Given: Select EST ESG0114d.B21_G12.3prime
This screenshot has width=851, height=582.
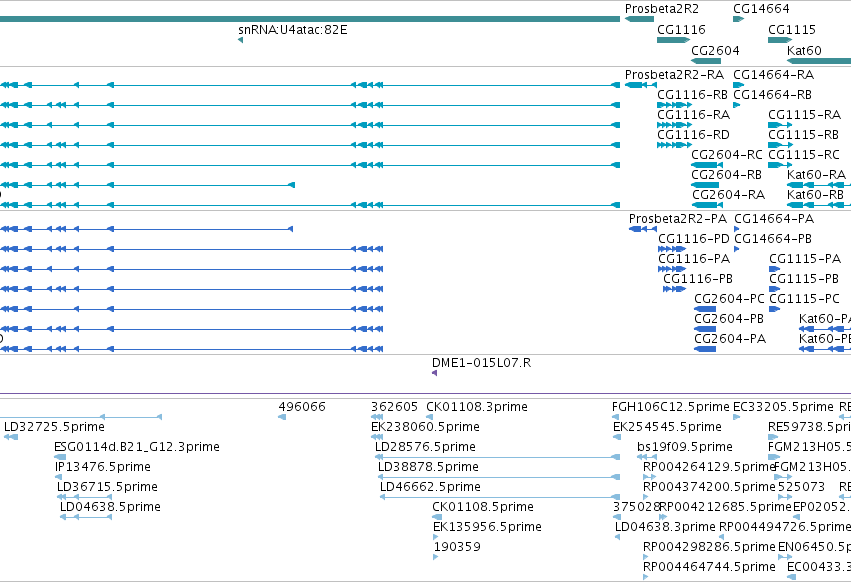Looking at the screenshot, I should coord(60,457).
